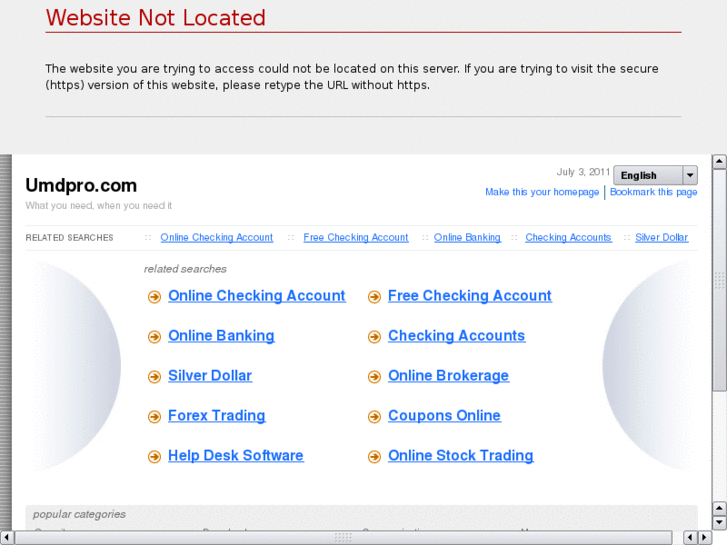Open the Help Desk Software link
This screenshot has height=545, width=727.
coord(236,455)
